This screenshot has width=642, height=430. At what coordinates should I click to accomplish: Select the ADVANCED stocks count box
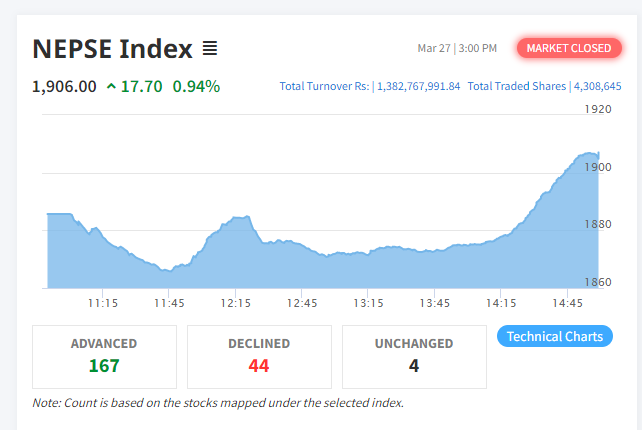click(x=104, y=356)
